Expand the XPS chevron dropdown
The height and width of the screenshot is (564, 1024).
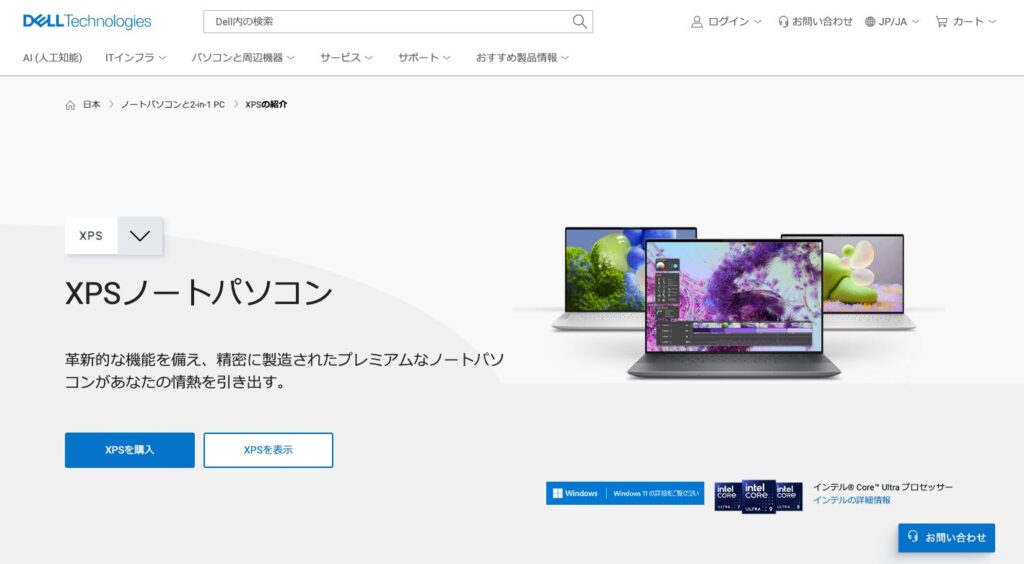[140, 236]
